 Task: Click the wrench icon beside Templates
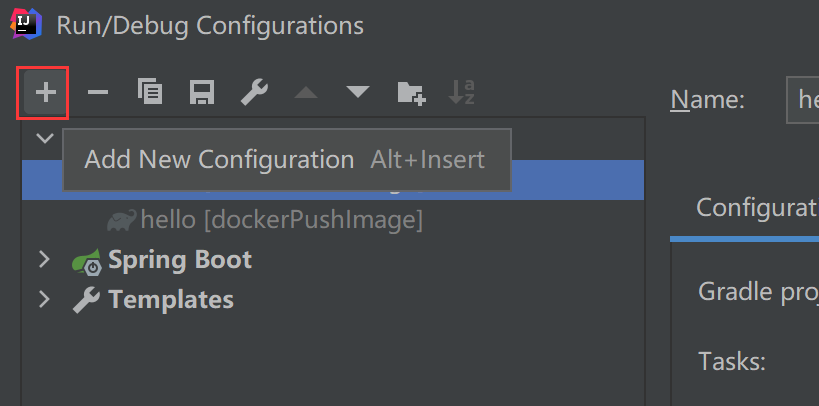tap(87, 299)
